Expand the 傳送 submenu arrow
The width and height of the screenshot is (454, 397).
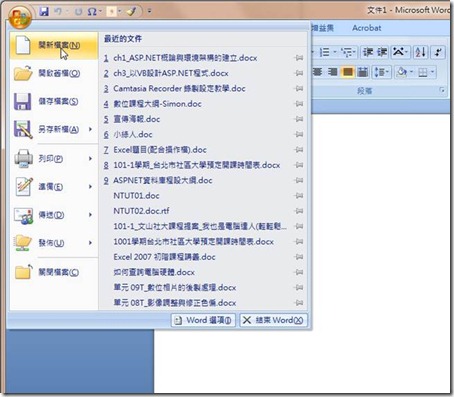(x=90, y=215)
